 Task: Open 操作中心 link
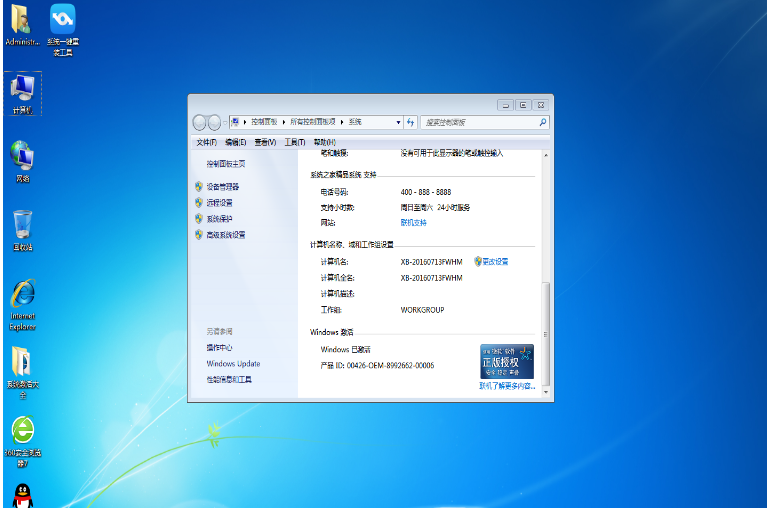[219, 348]
